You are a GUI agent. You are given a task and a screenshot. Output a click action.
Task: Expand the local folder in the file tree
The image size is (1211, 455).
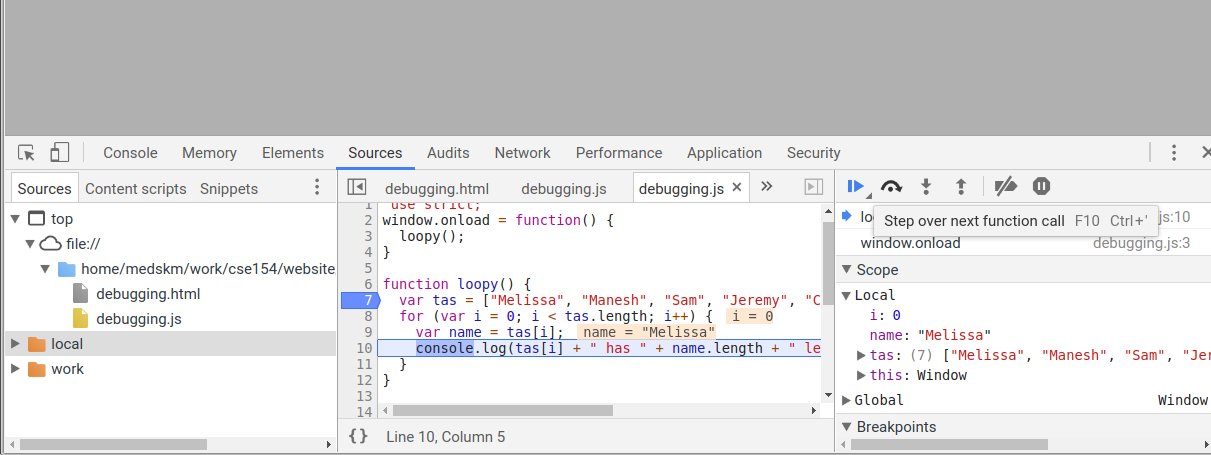[15, 344]
